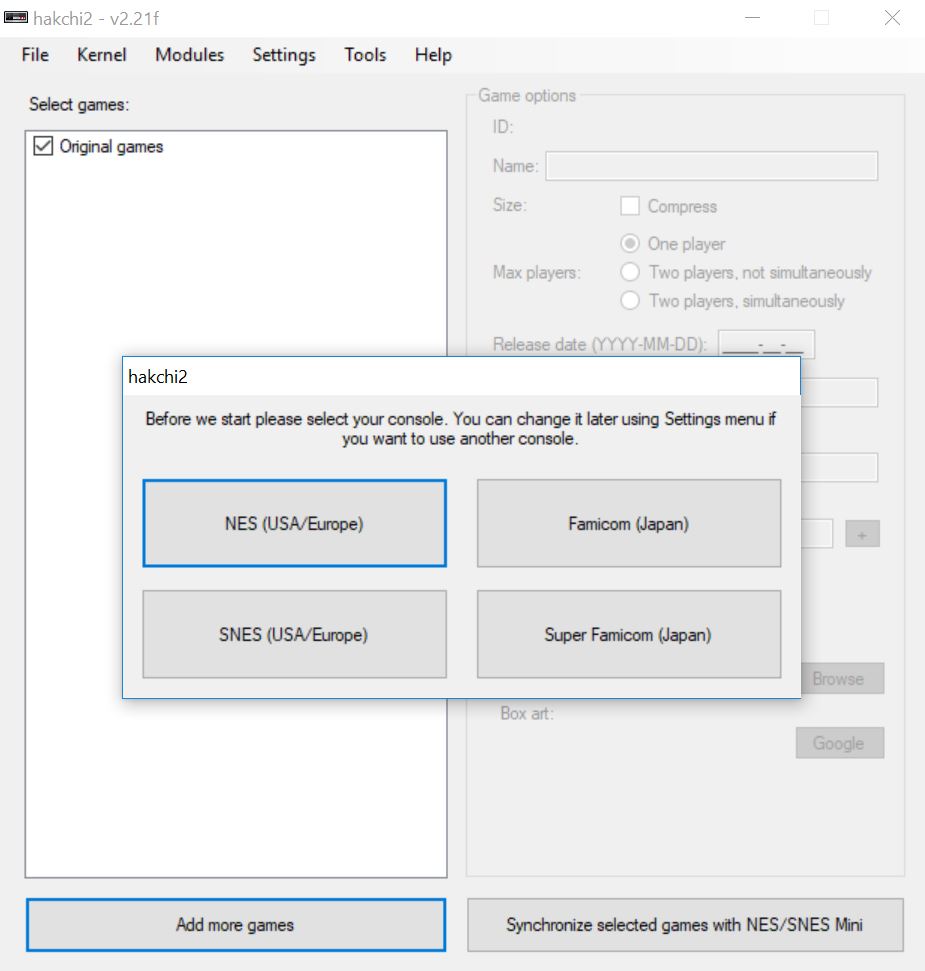This screenshot has width=925, height=971.
Task: Click the Browse button for box art
Action: click(x=840, y=679)
